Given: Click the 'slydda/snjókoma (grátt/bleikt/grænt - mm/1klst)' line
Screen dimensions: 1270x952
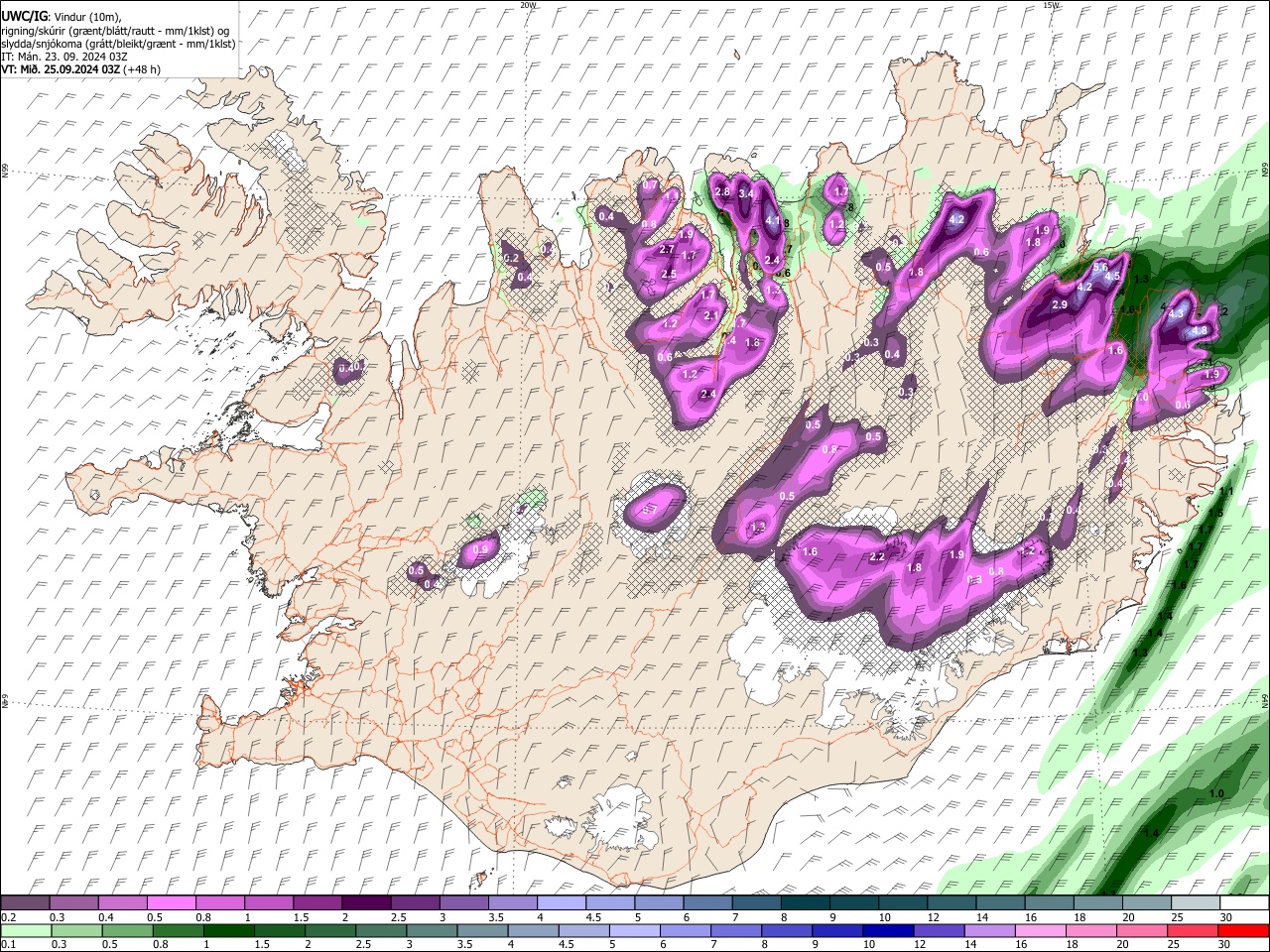Looking at the screenshot, I should click(118, 44).
